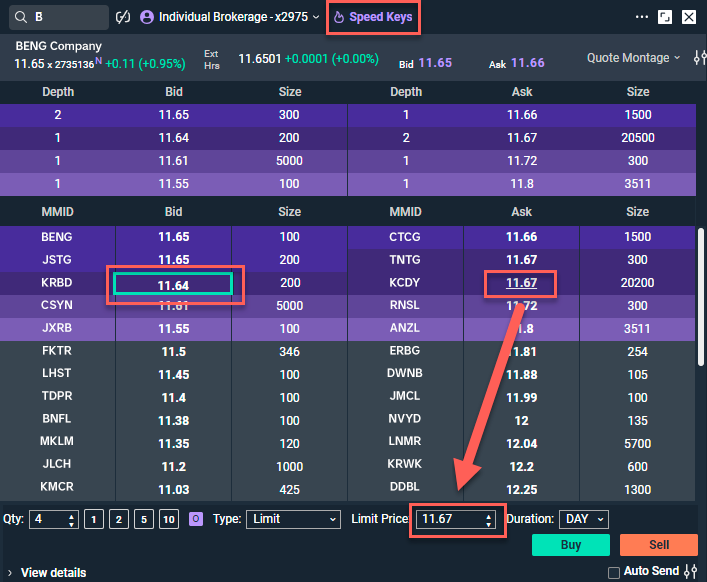
Task: Expand the View details section
Action: [x=48, y=573]
